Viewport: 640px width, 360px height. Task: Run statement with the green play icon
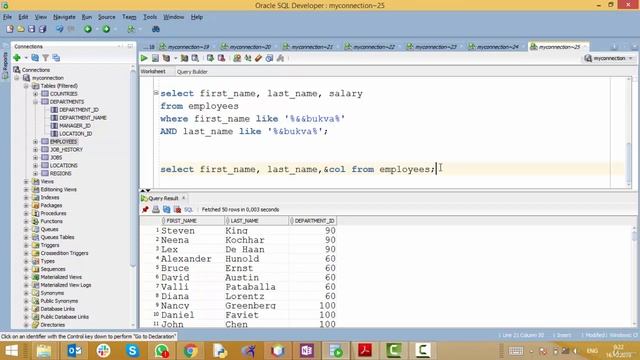coord(144,58)
